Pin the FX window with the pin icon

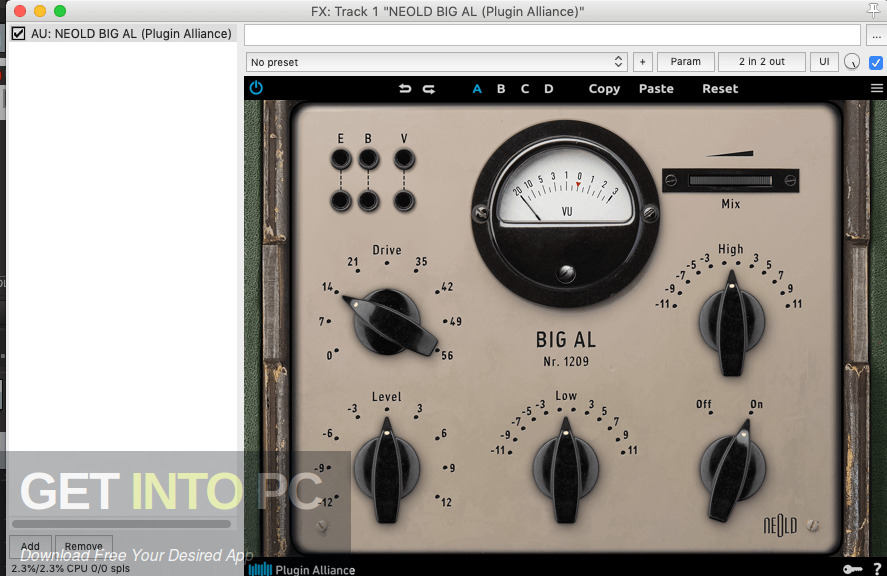tap(873, 10)
